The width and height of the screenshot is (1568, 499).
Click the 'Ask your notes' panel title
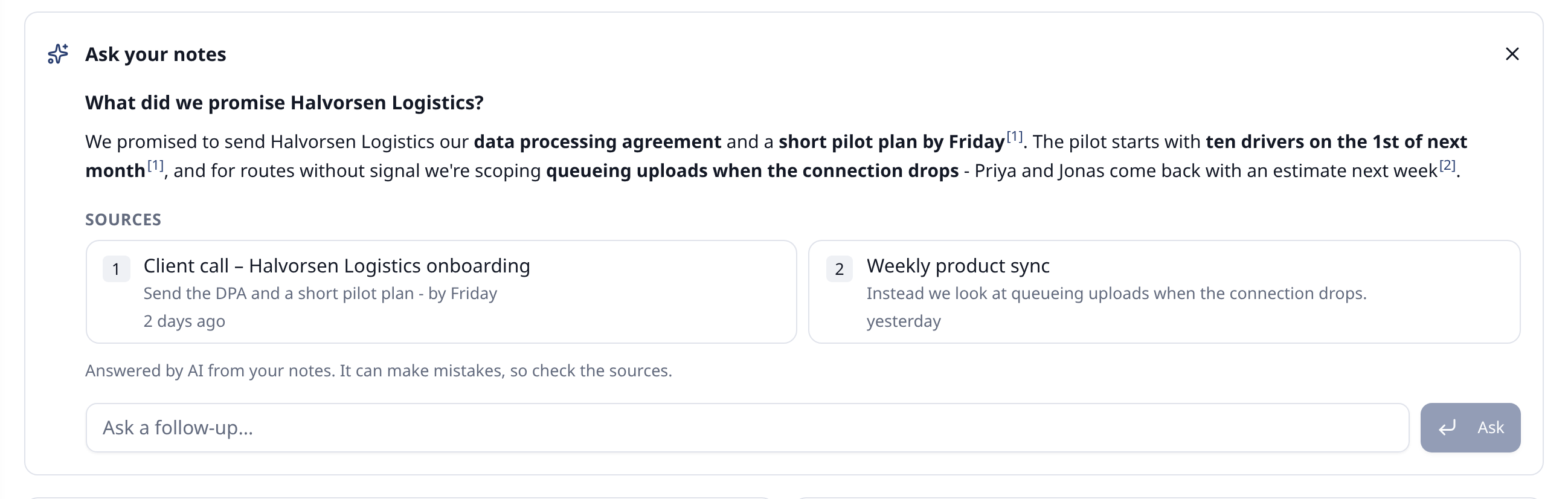pyautogui.click(x=155, y=54)
